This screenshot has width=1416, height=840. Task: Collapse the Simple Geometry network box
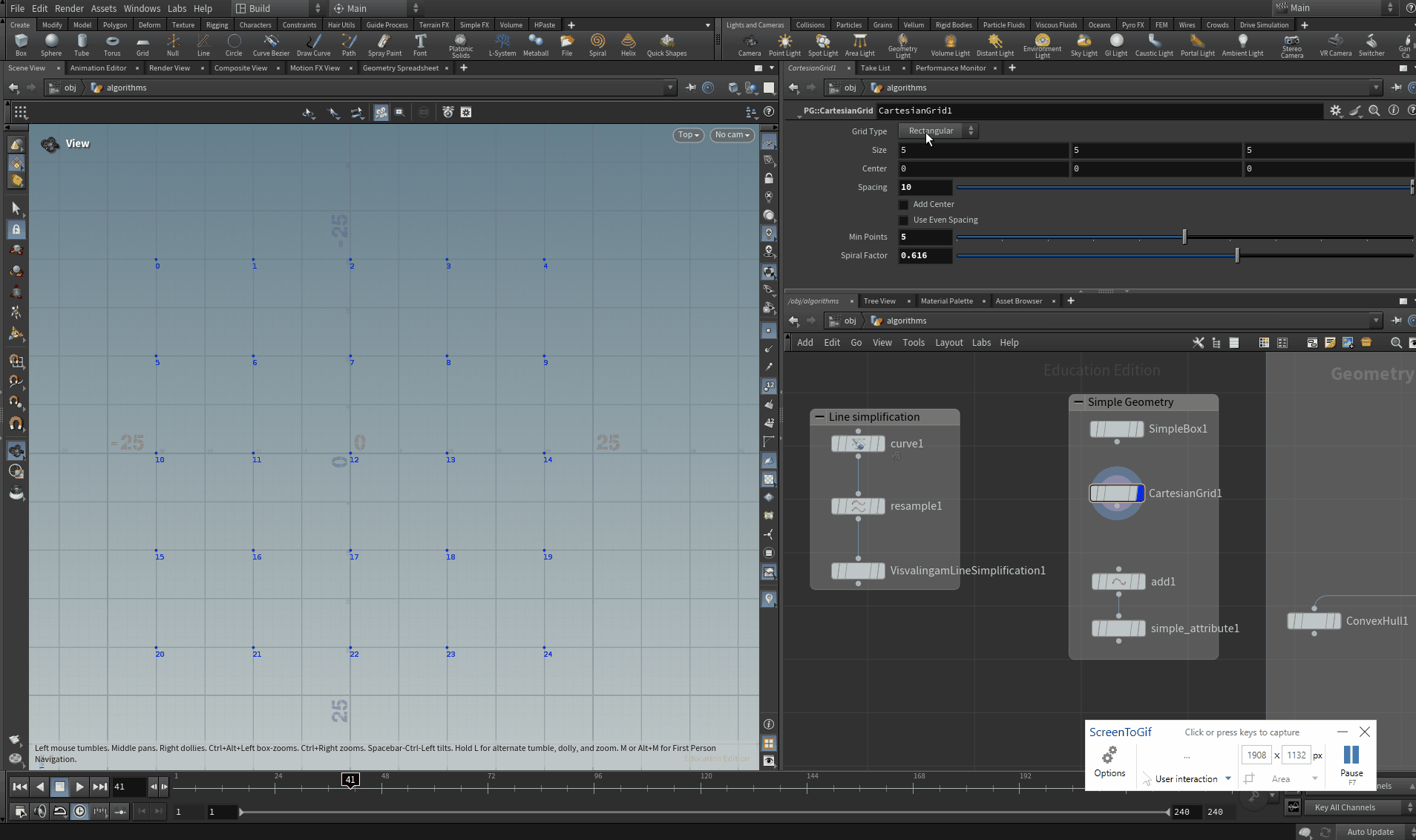tap(1078, 402)
